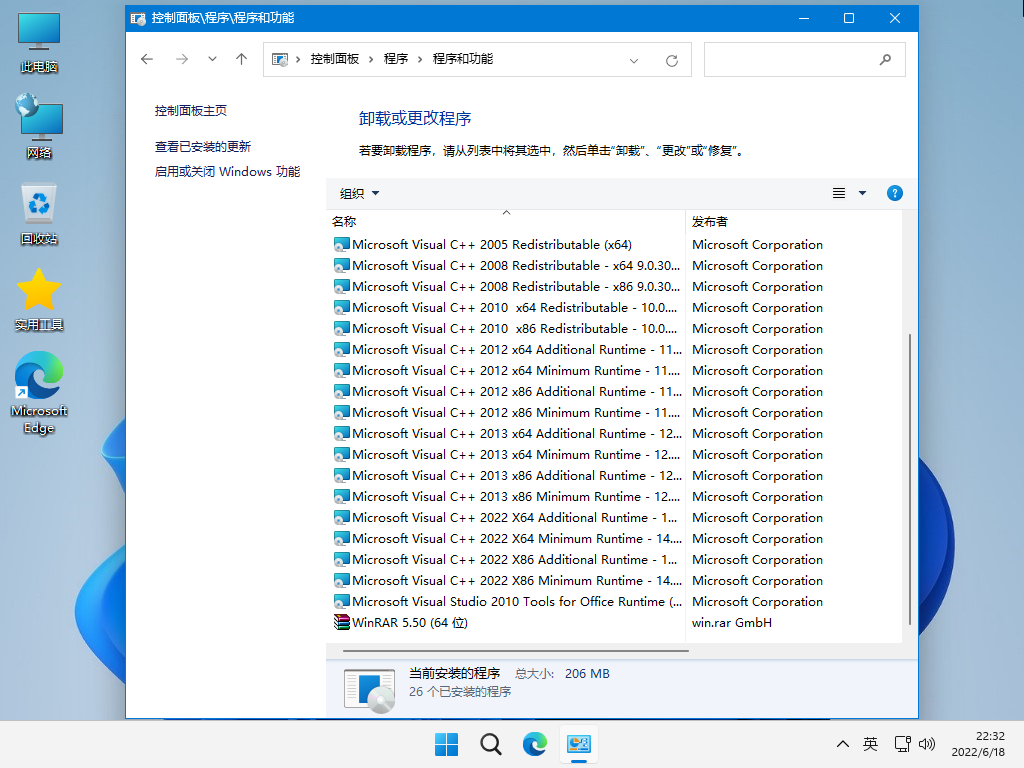Screen dimensions: 1024x768
Task: Go back with the left arrow button
Action: pos(147,59)
